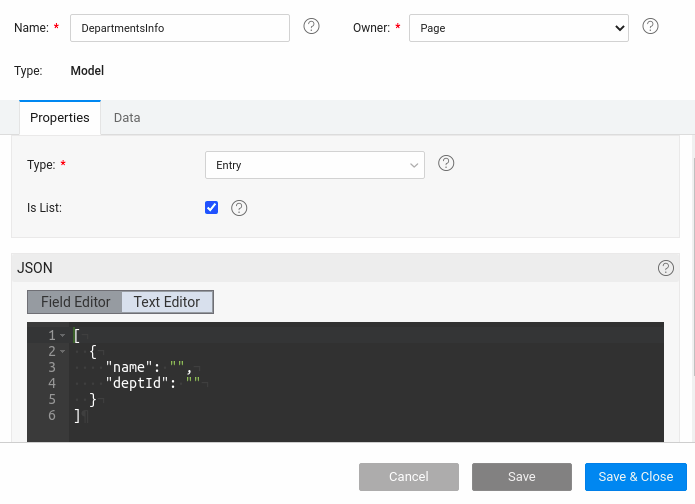This screenshot has height=504, width=695.
Task: Click help icon in JSON section header
Action: [666, 268]
